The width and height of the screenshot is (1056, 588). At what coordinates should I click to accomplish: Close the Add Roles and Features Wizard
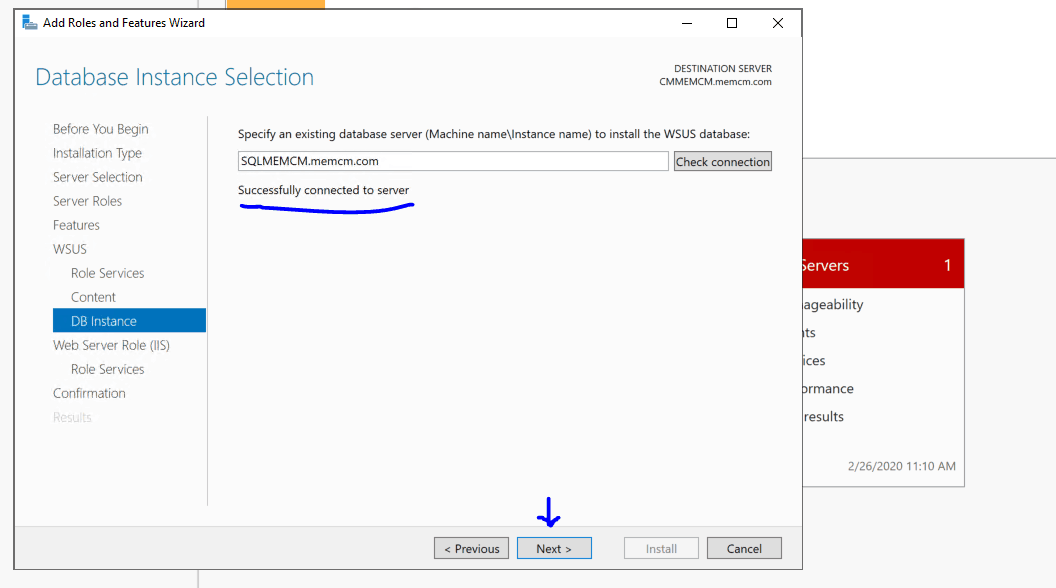coord(778,23)
